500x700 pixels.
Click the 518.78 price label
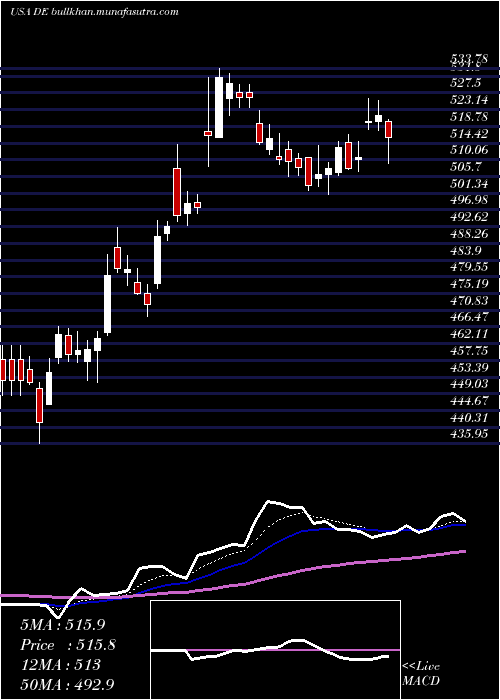pos(469,117)
